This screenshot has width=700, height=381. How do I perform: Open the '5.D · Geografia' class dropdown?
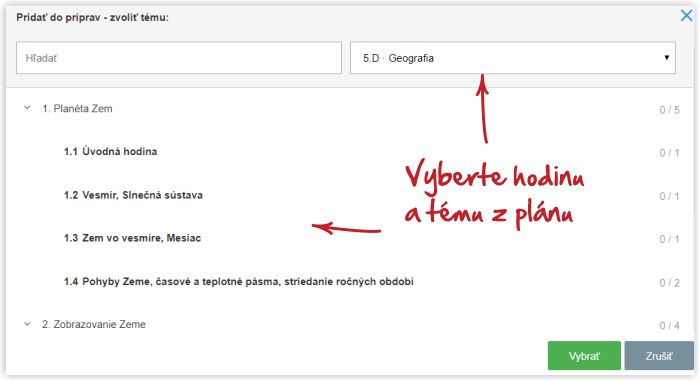click(512, 58)
